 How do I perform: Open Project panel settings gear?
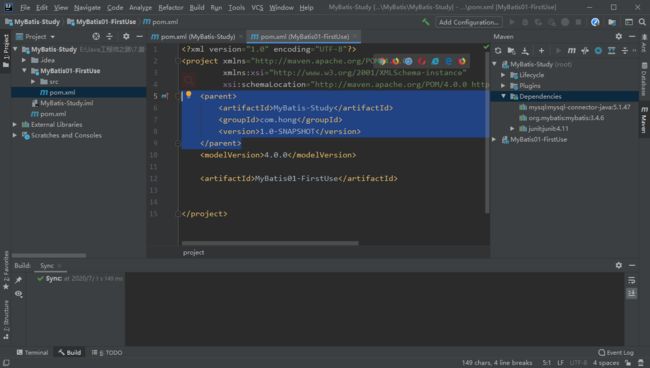click(126, 36)
